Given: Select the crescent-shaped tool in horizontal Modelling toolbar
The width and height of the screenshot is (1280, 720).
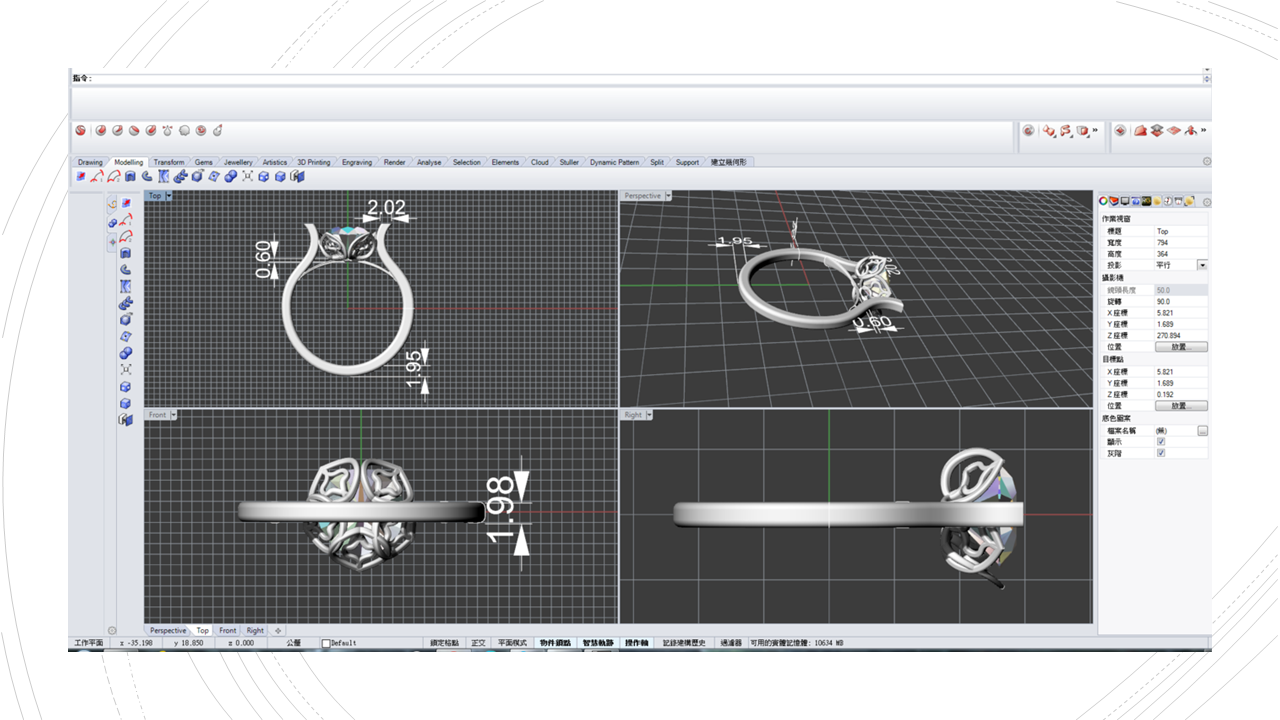Looking at the screenshot, I should [x=147, y=176].
